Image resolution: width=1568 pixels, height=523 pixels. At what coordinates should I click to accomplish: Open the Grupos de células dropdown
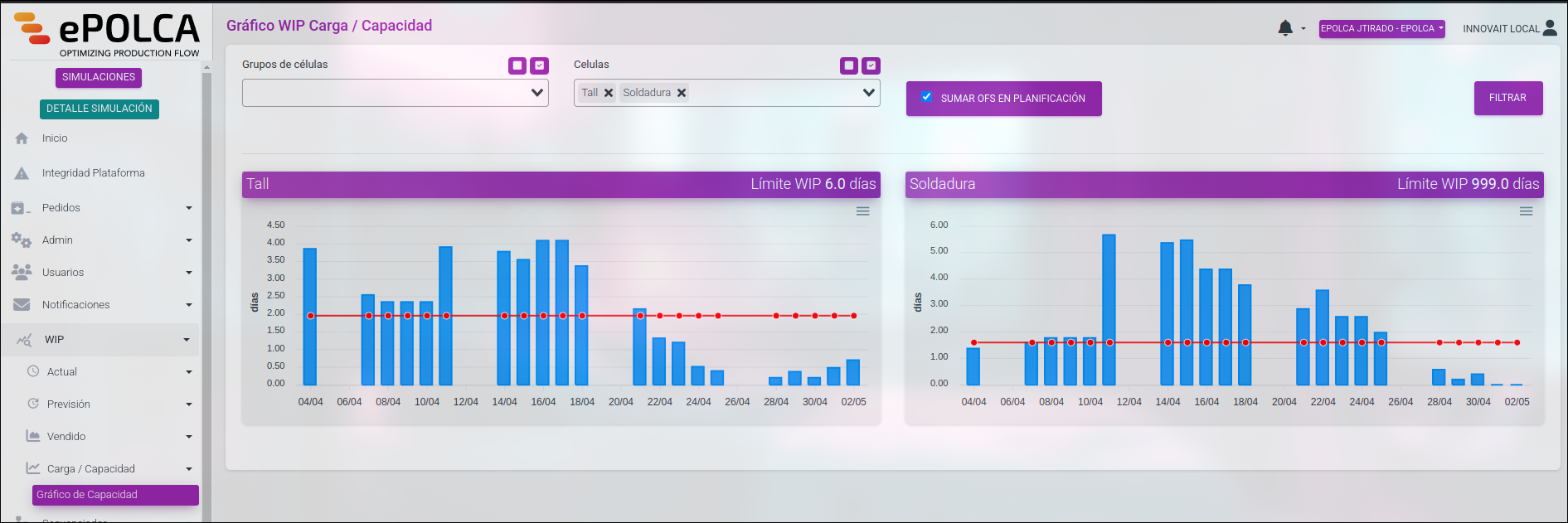click(x=396, y=93)
